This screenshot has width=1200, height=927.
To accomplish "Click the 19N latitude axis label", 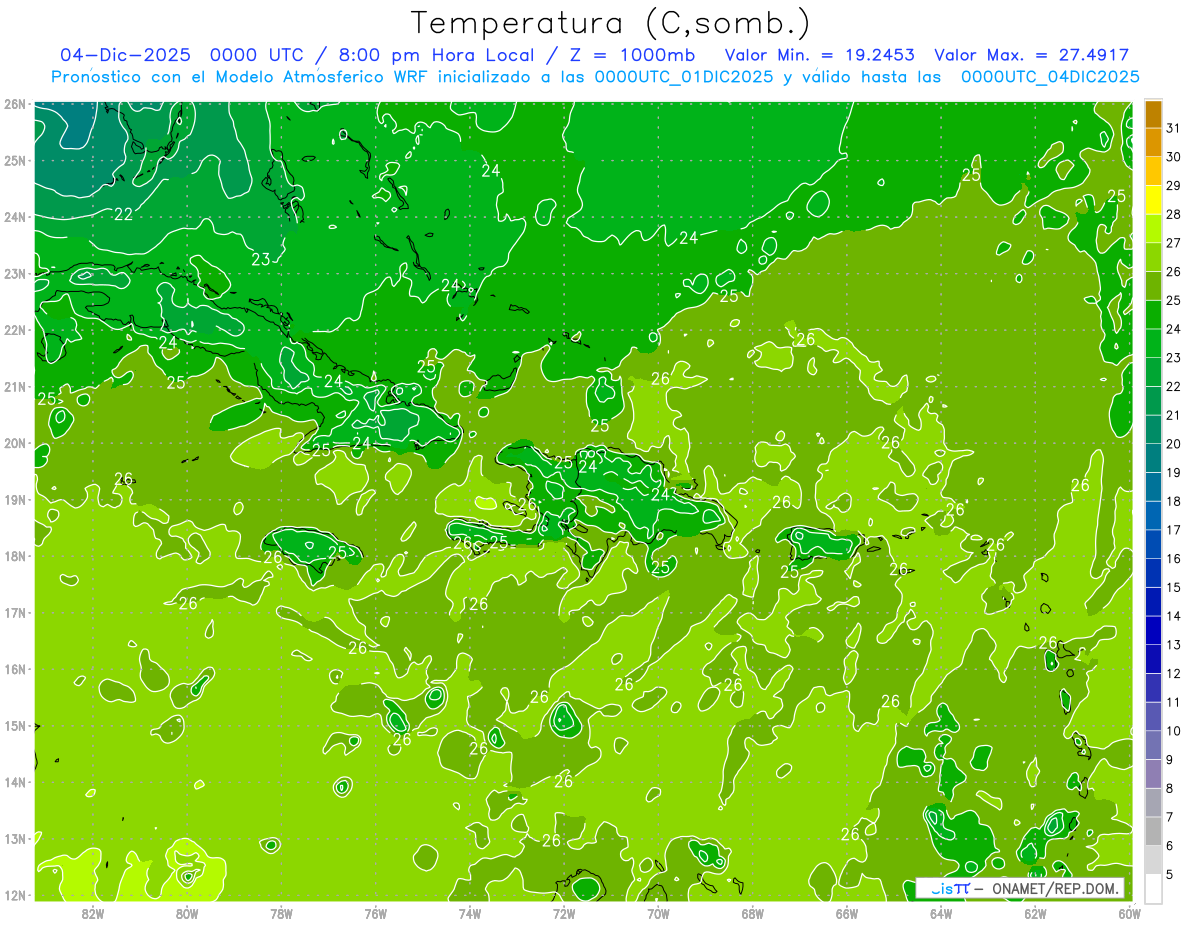I will click(x=15, y=500).
